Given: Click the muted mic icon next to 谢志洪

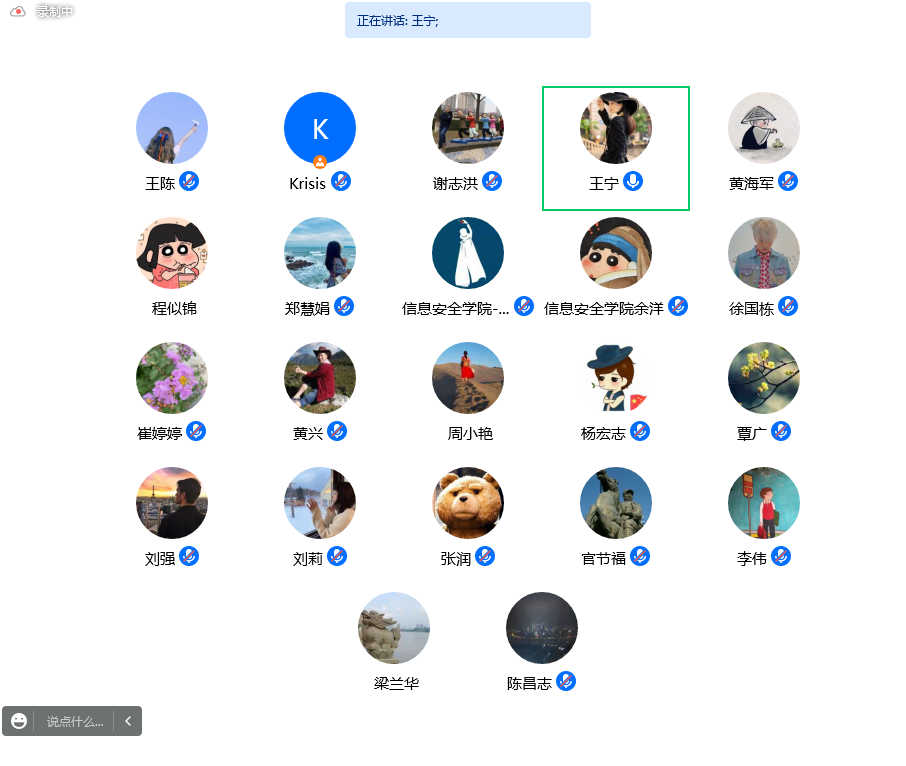Looking at the screenshot, I should pos(492,181).
